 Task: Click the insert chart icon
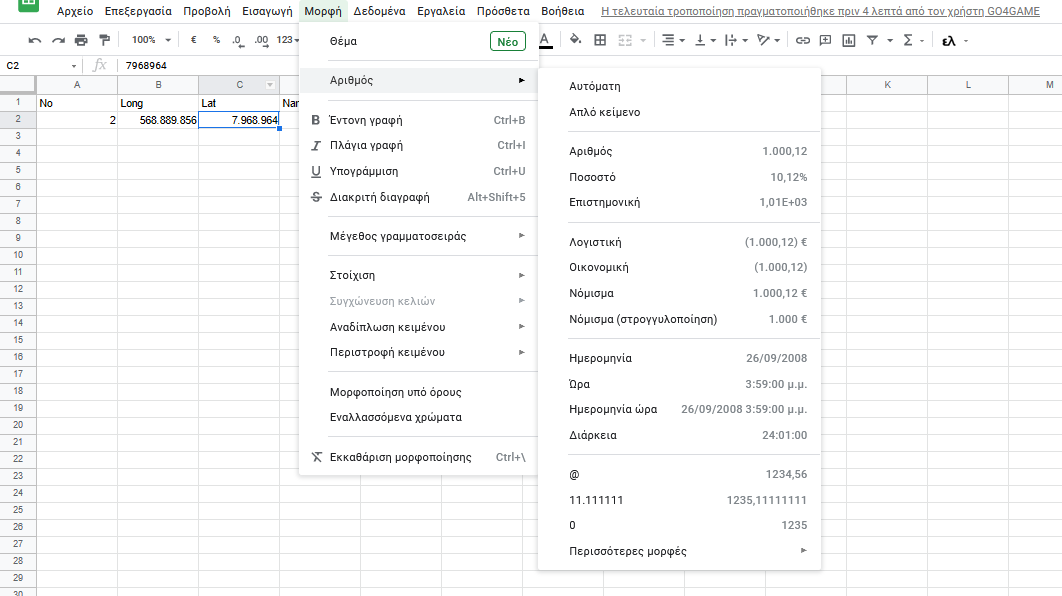pos(849,41)
